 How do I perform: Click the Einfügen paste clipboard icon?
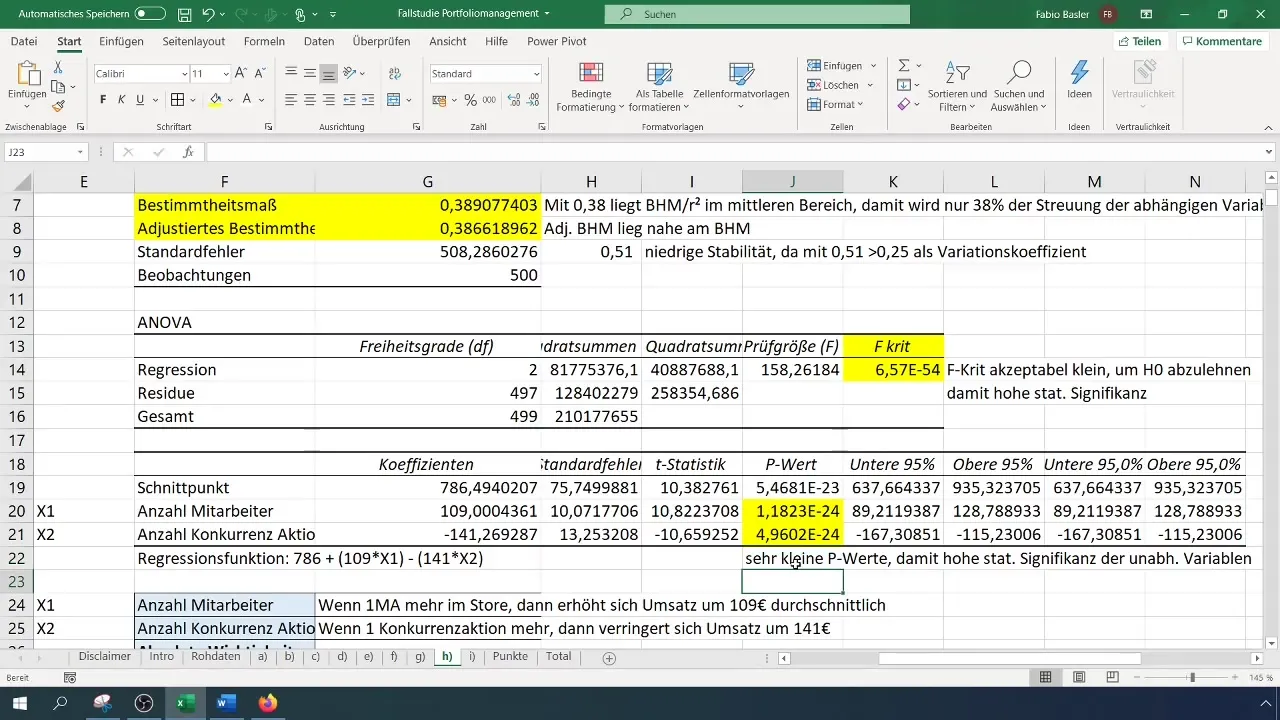click(27, 74)
